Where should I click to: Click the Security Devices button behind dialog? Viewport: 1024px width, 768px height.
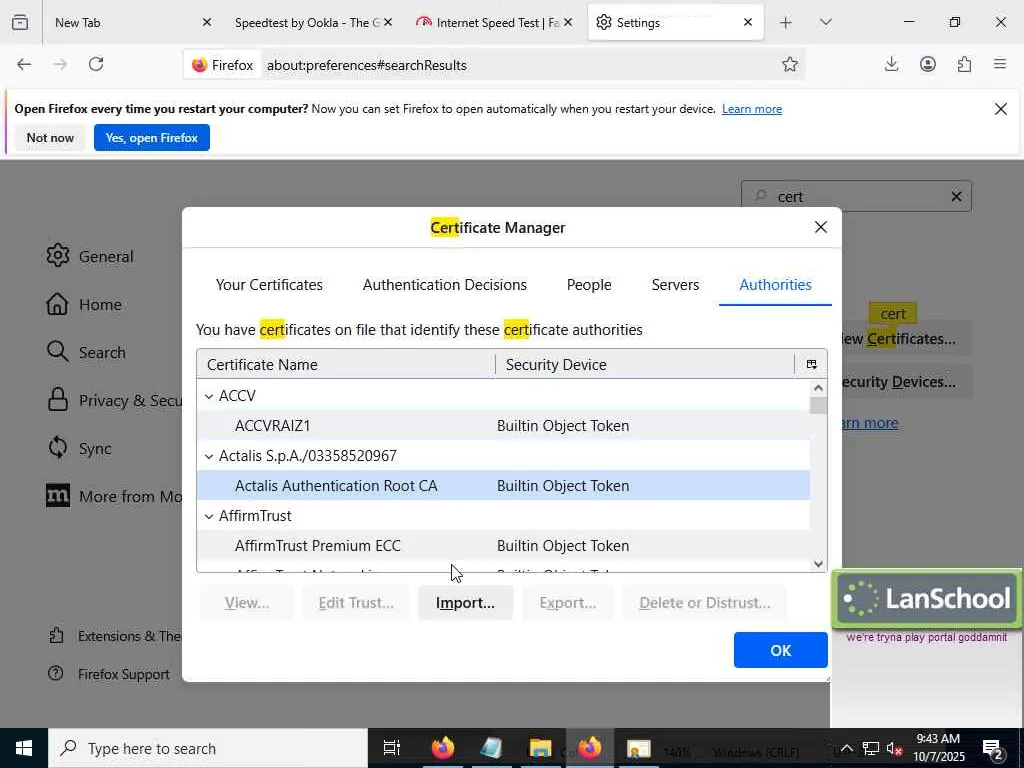[906, 382]
